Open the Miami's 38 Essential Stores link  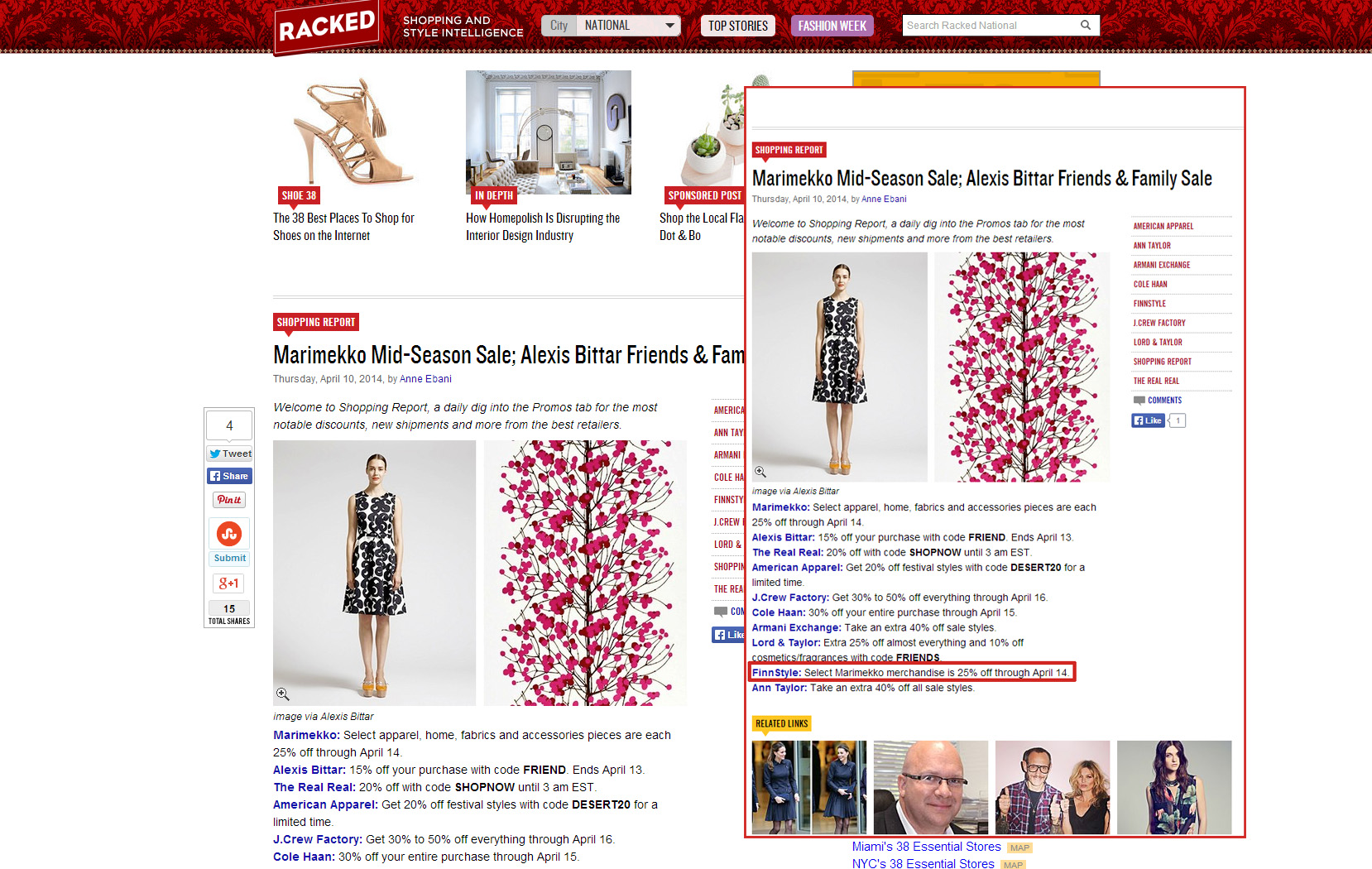click(x=927, y=847)
